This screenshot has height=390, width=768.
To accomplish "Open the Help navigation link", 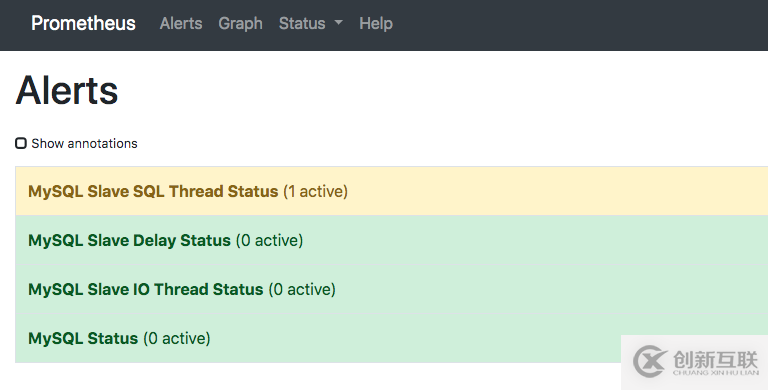I will [x=376, y=24].
